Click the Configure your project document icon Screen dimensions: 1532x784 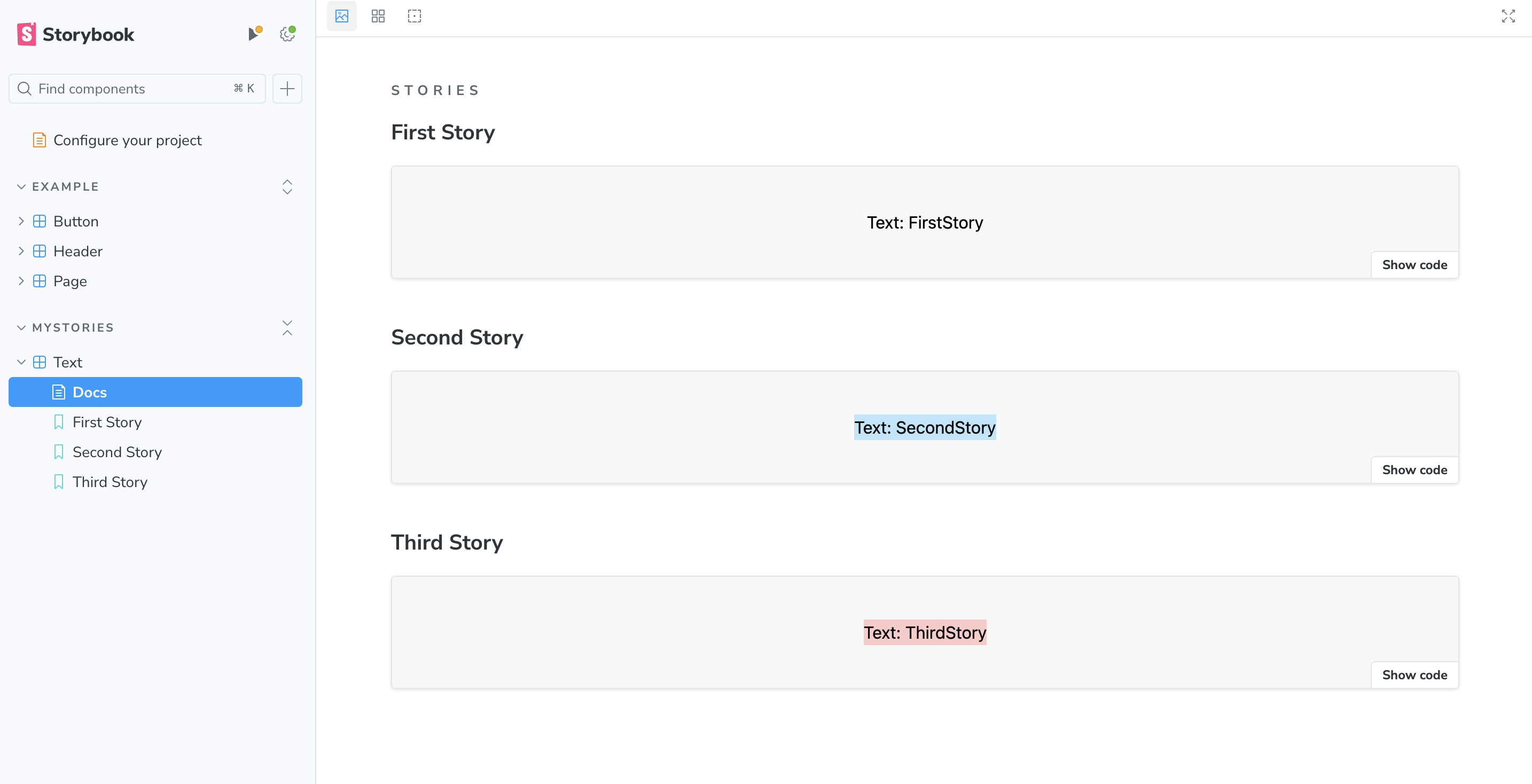coord(39,140)
